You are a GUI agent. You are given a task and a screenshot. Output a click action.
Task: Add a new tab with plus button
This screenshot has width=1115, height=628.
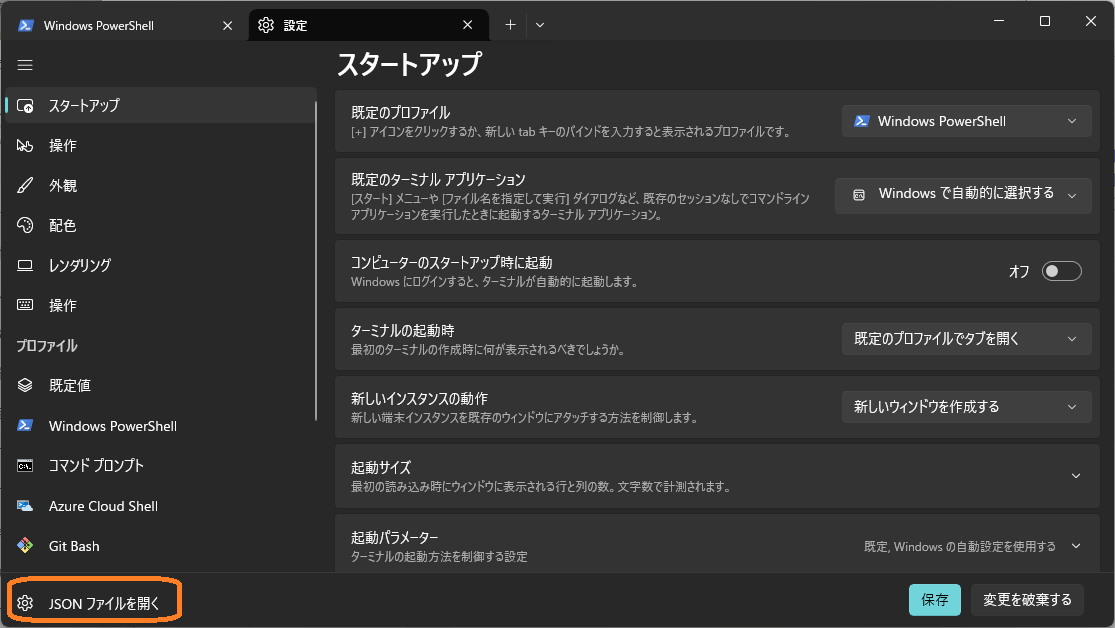click(510, 25)
